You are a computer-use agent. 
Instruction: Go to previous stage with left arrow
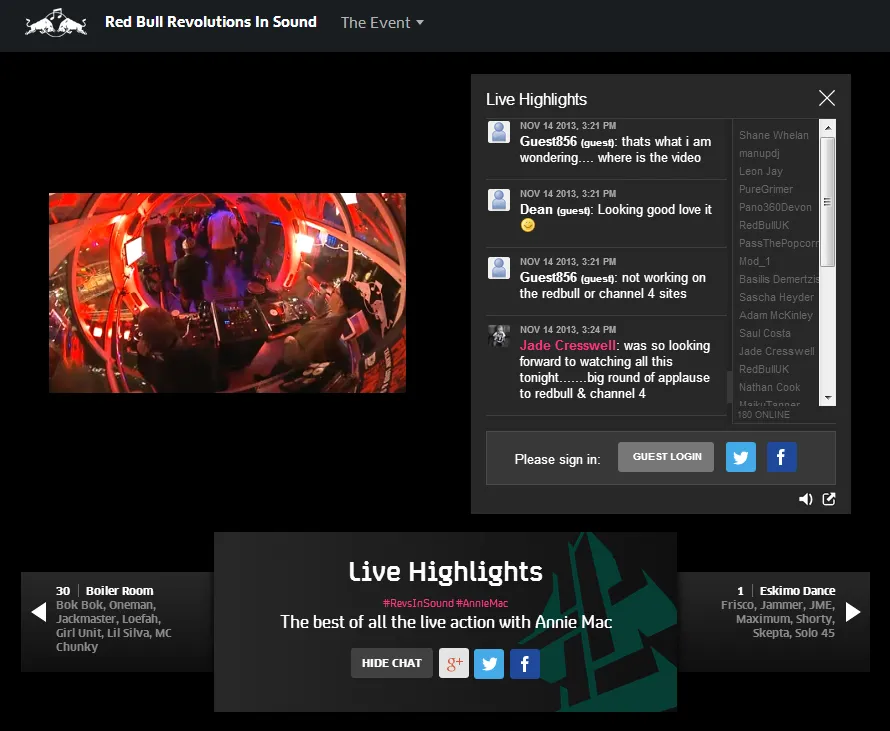(x=39, y=612)
